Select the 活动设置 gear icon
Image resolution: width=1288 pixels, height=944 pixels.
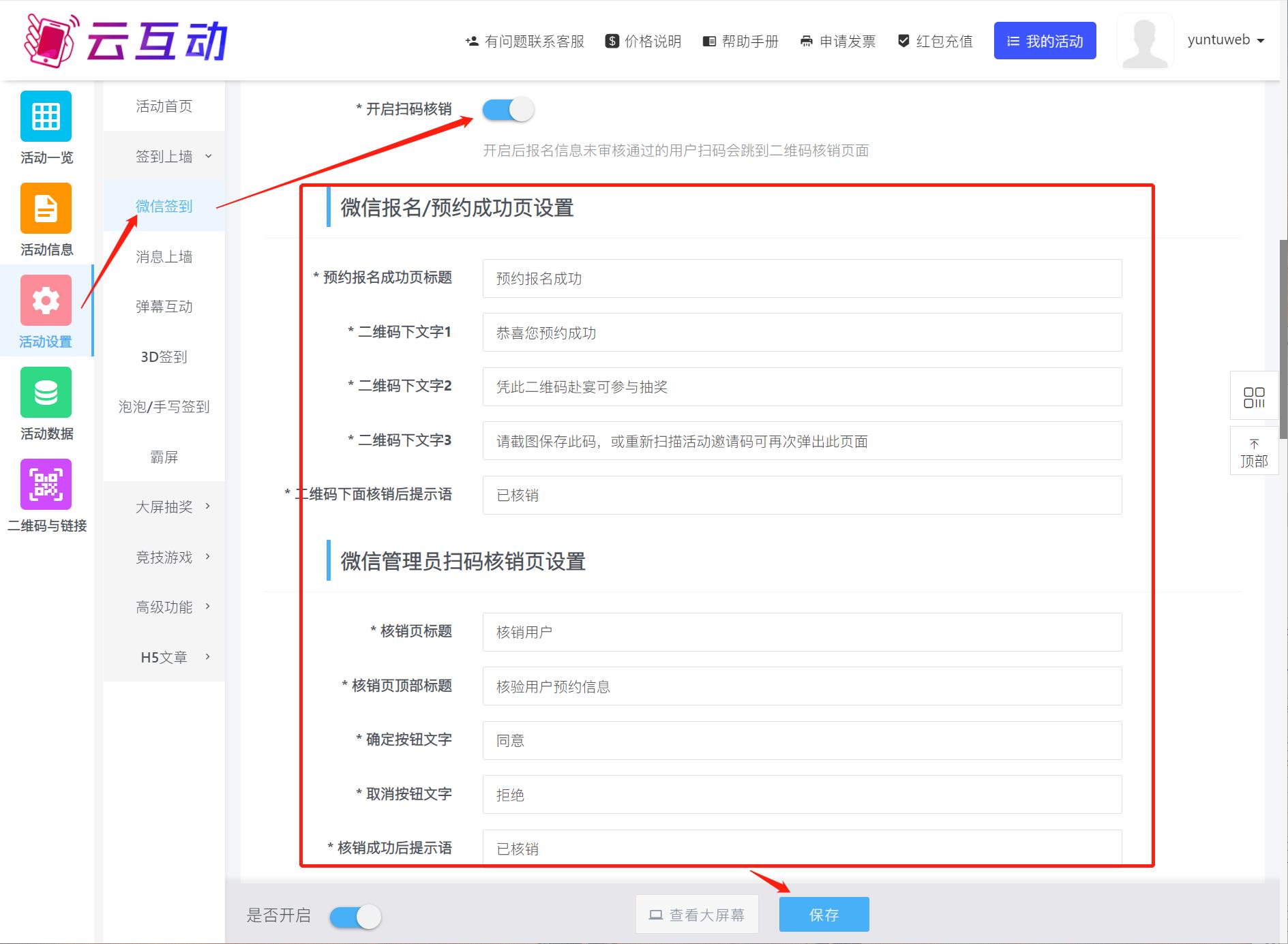point(46,301)
